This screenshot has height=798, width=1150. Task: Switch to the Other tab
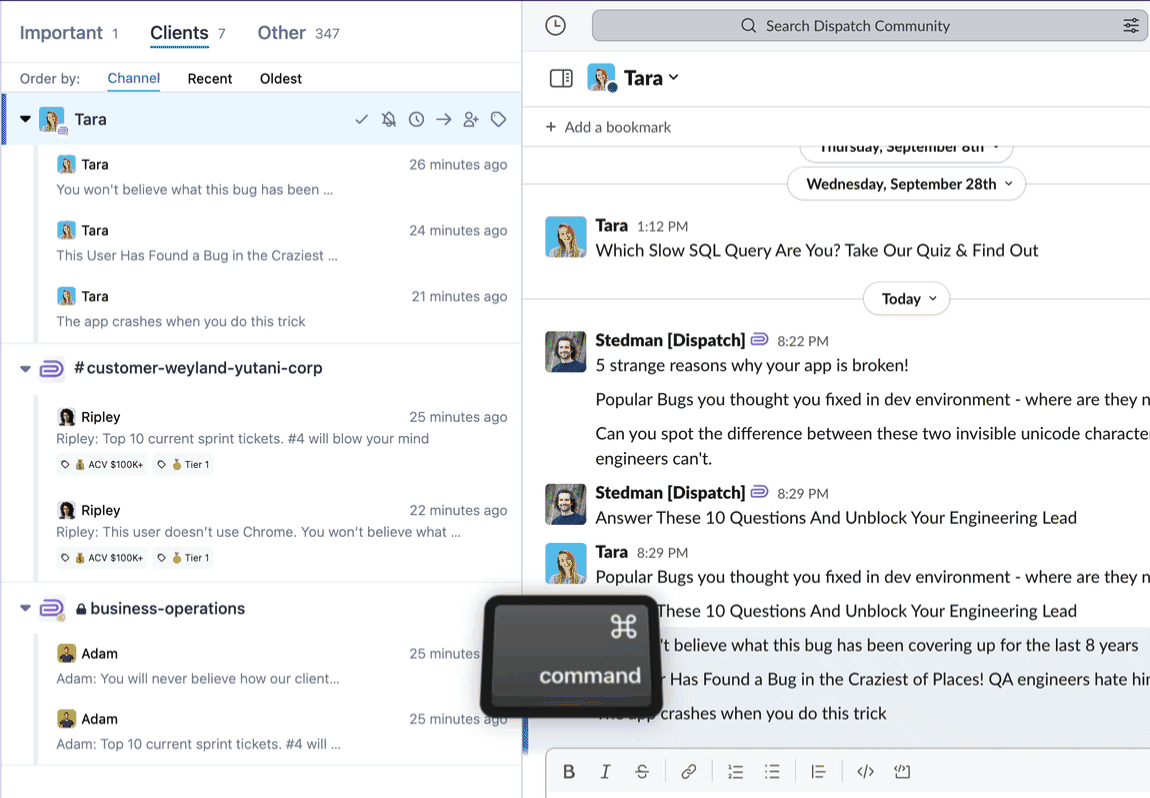click(298, 33)
